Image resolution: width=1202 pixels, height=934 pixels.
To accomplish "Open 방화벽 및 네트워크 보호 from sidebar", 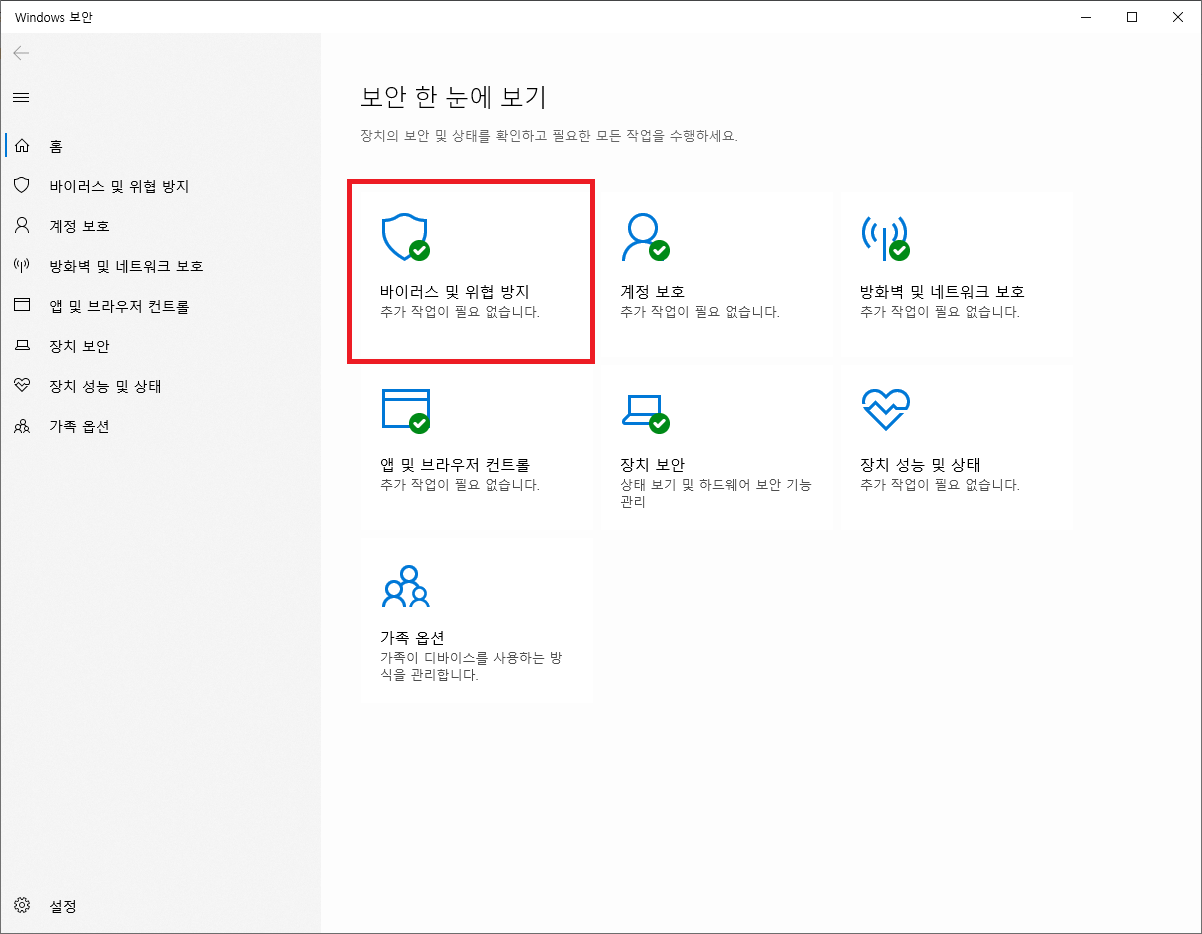I will point(160,266).
